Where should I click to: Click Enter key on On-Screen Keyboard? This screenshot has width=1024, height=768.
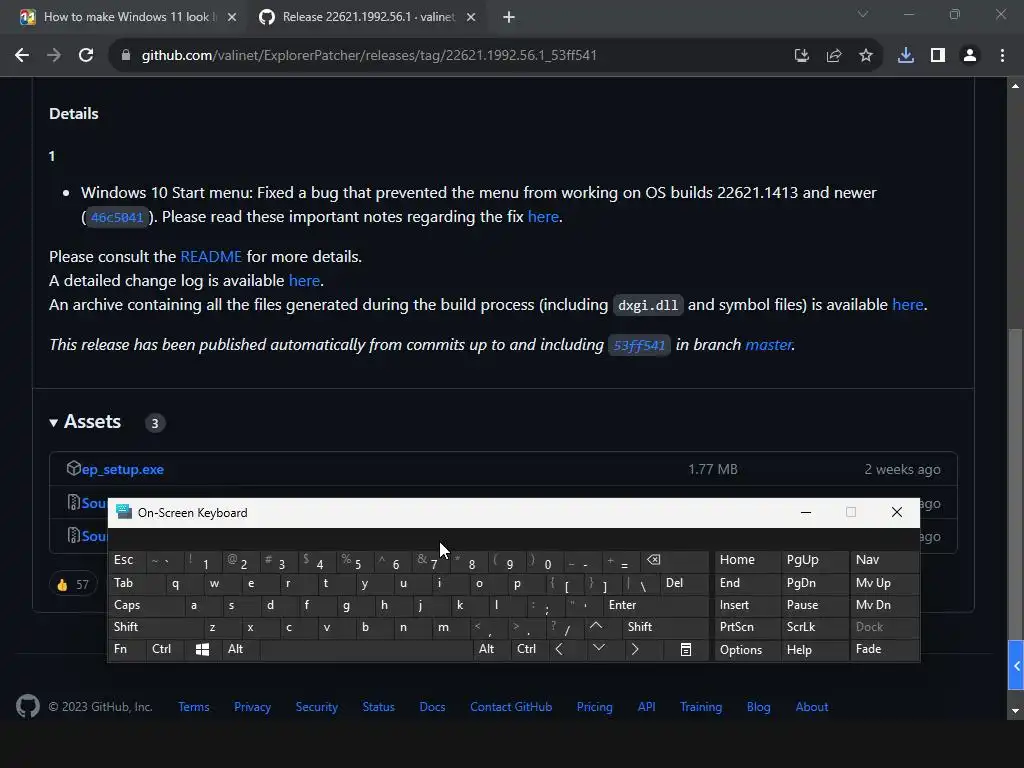(656, 605)
